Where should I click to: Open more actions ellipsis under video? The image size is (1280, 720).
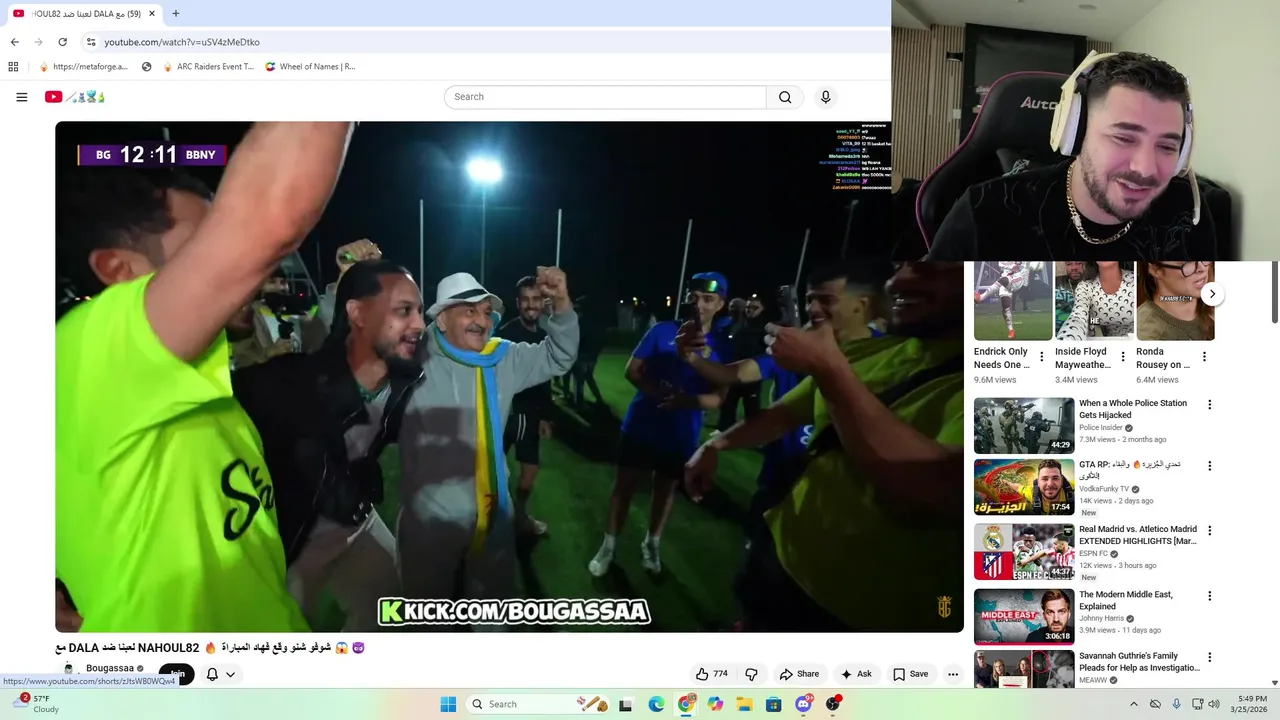click(953, 674)
